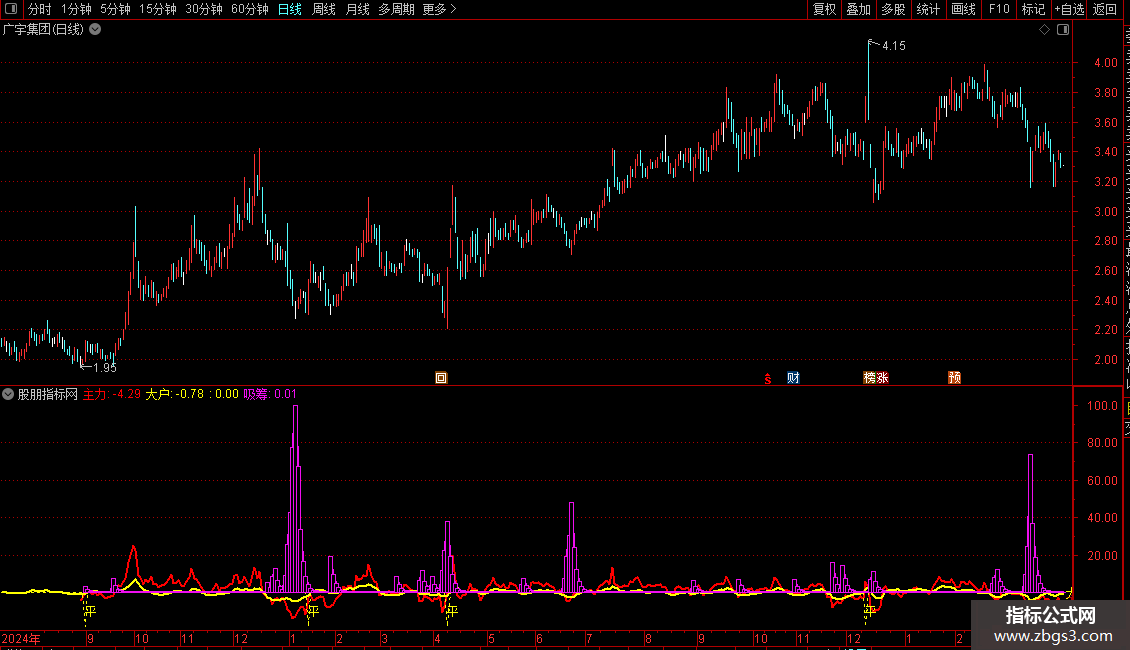Viewport: 1130px width, 650px height.
Task: Toggle the left panel icon in top bar
Action: [x=11, y=9]
